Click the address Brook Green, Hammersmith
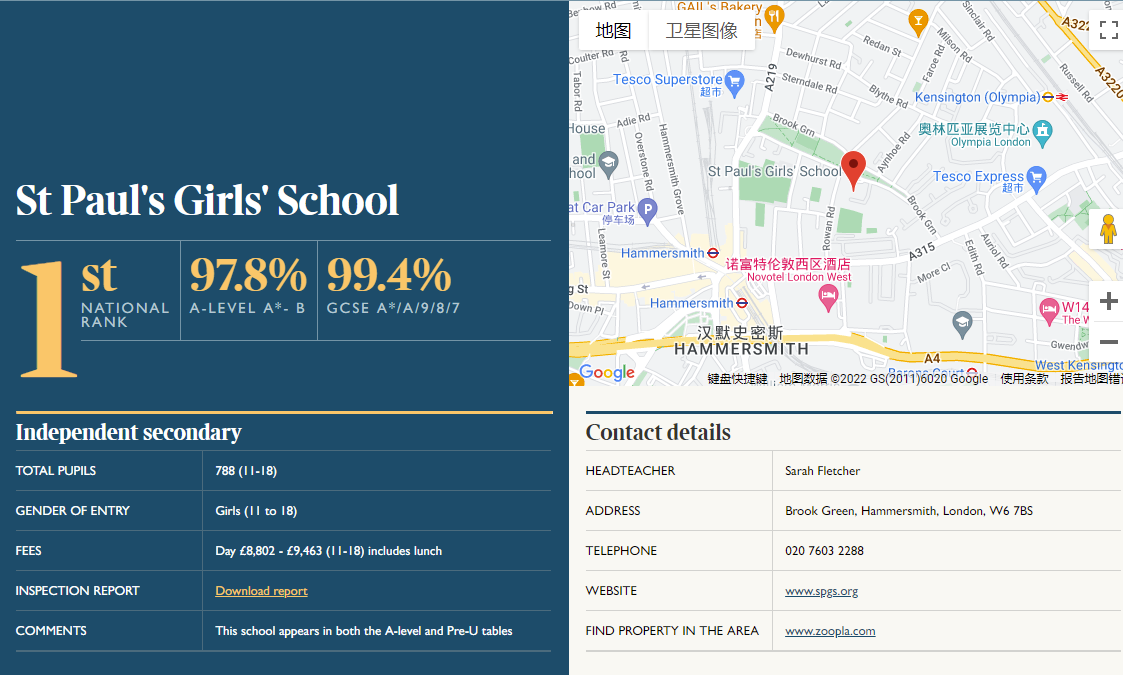 coord(909,511)
